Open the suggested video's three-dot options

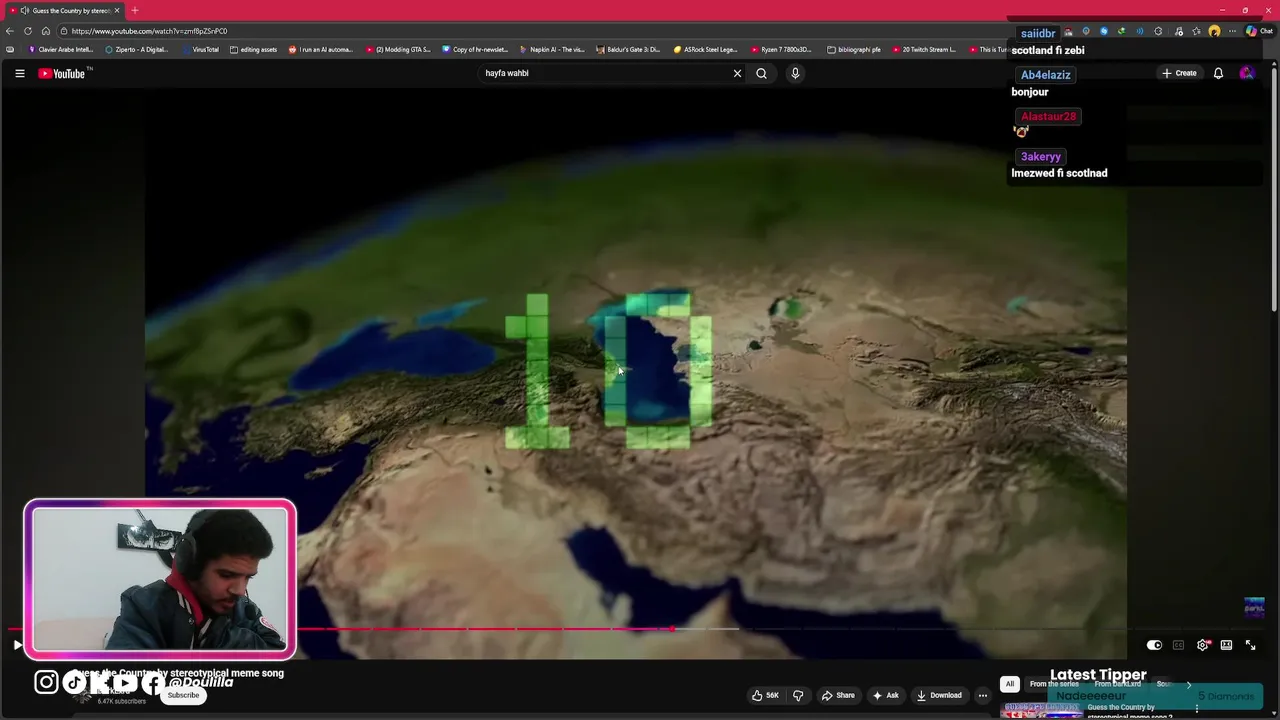[x=1197, y=709]
